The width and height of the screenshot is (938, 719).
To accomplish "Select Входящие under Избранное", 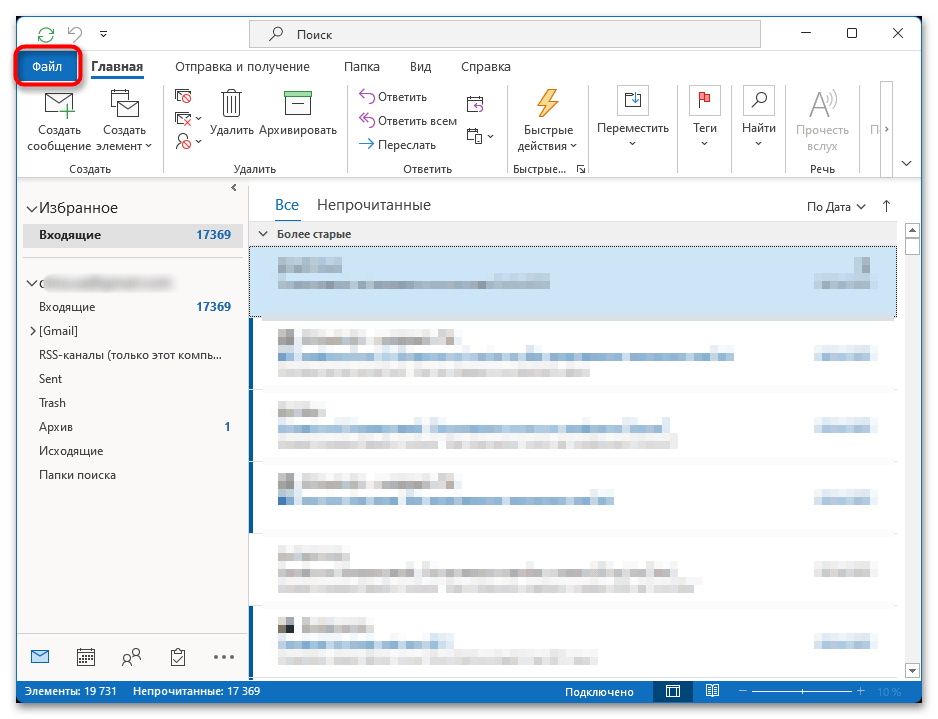I will click(133, 235).
